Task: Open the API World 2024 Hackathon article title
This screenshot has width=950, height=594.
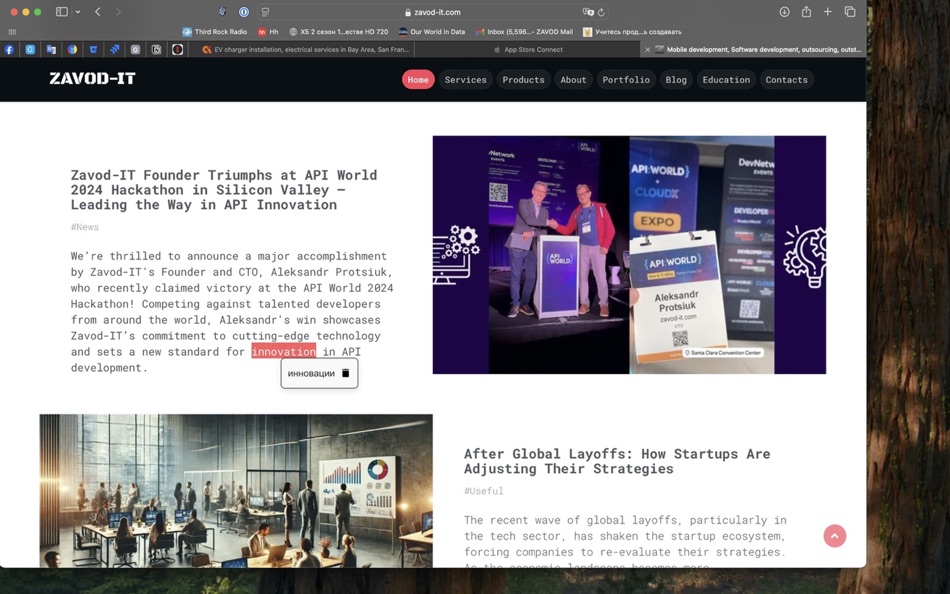Action: (224, 190)
